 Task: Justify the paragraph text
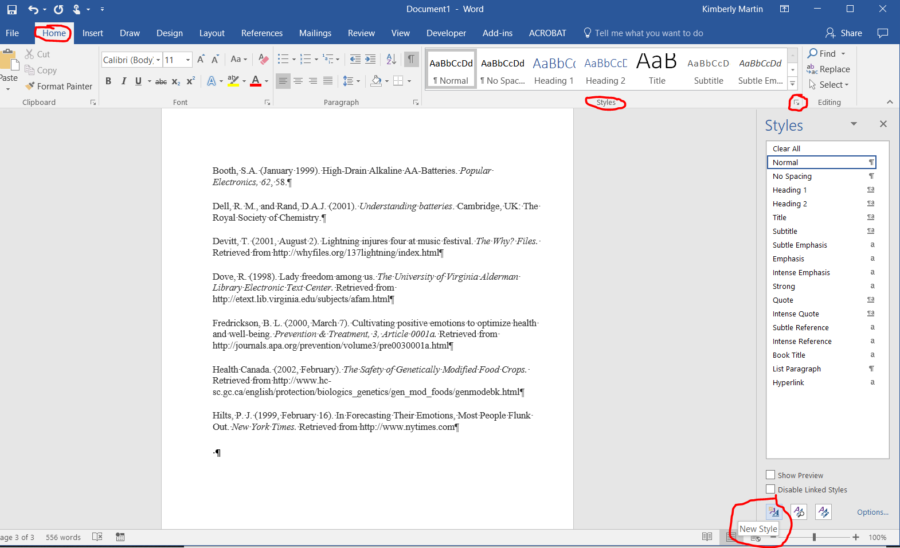328,81
